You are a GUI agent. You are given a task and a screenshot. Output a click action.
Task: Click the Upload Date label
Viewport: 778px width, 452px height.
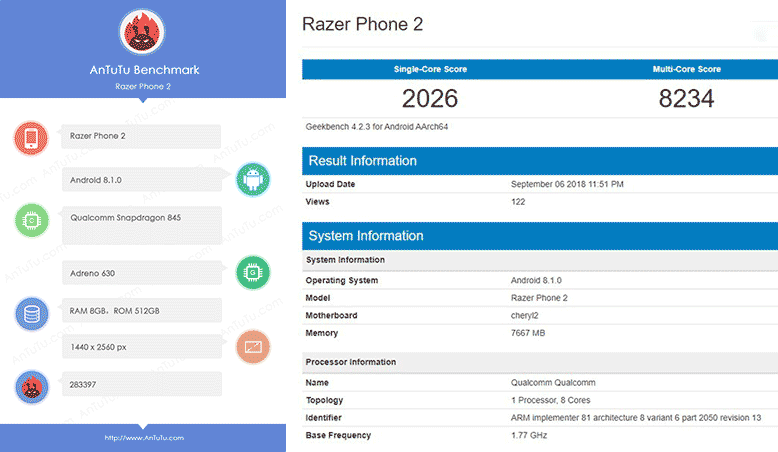tap(330, 184)
